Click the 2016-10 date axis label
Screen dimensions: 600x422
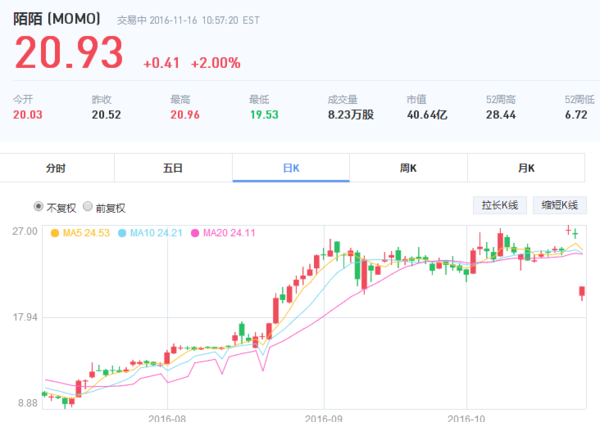(x=466, y=418)
